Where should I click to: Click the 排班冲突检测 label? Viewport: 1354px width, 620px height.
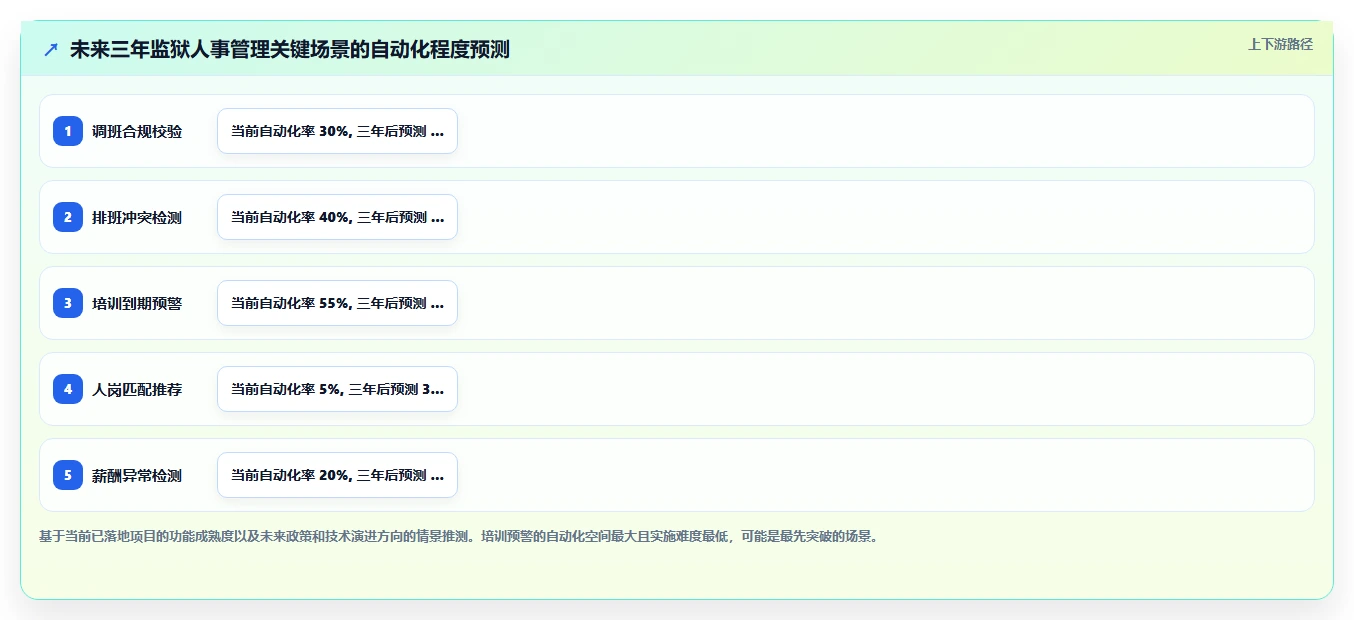(x=137, y=217)
